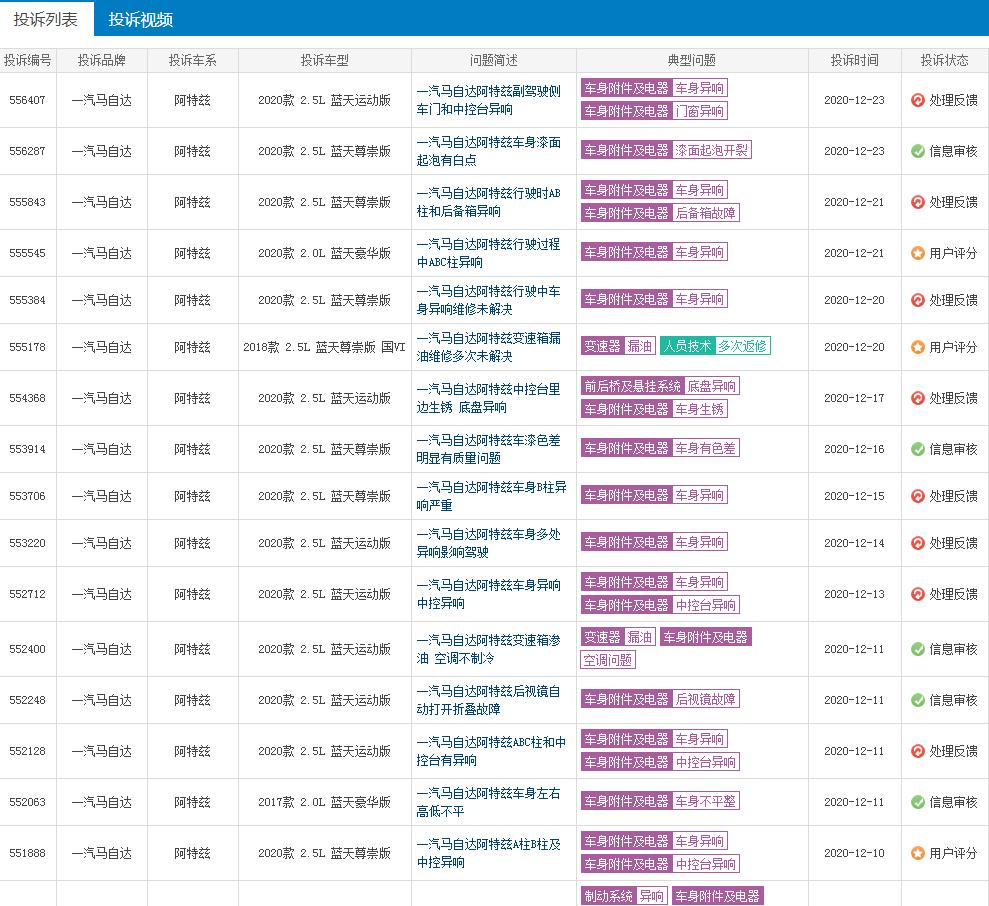Click the 空调问题 tag
Screen dimensions: 989x906
[608, 660]
